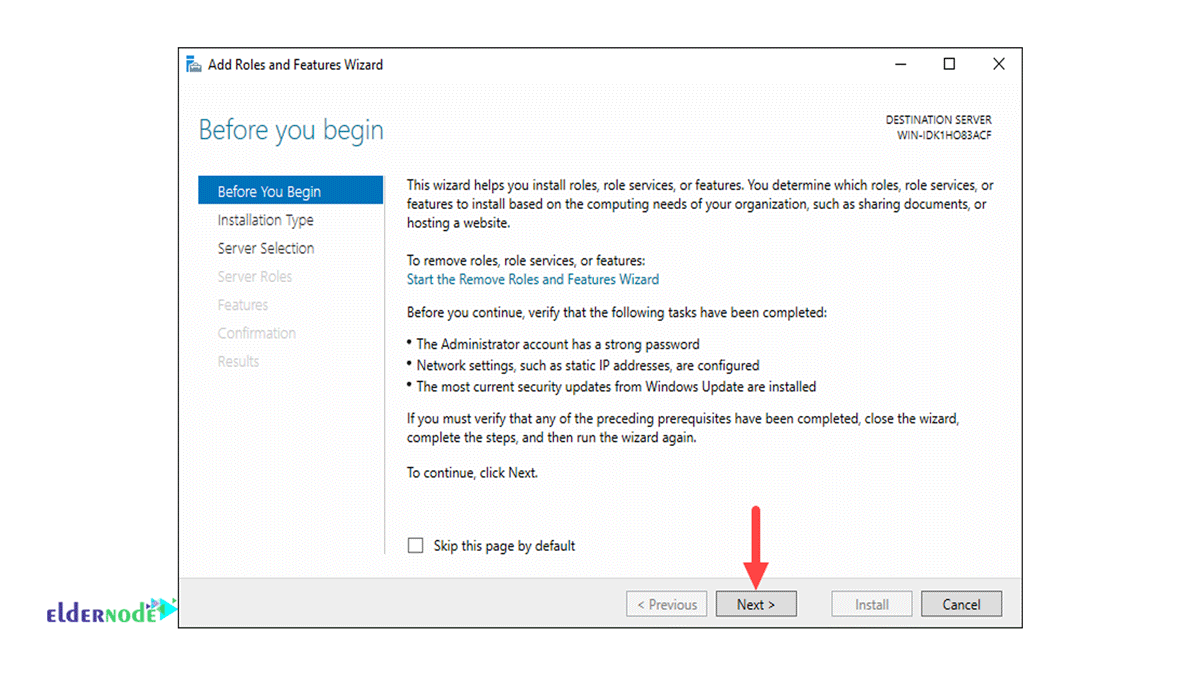Jump to the Features step
Viewport: 1200px width, 675px height.
pos(242,305)
